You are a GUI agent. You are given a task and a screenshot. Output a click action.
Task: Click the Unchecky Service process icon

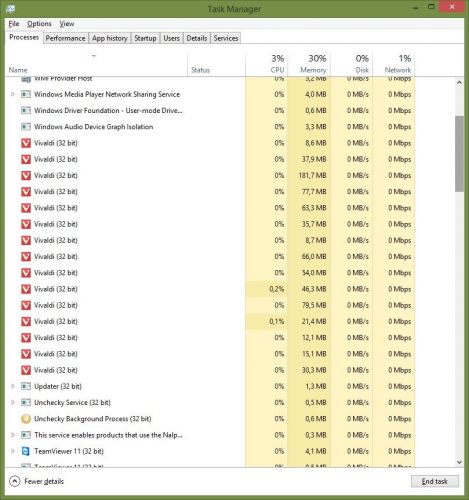[x=26, y=403]
